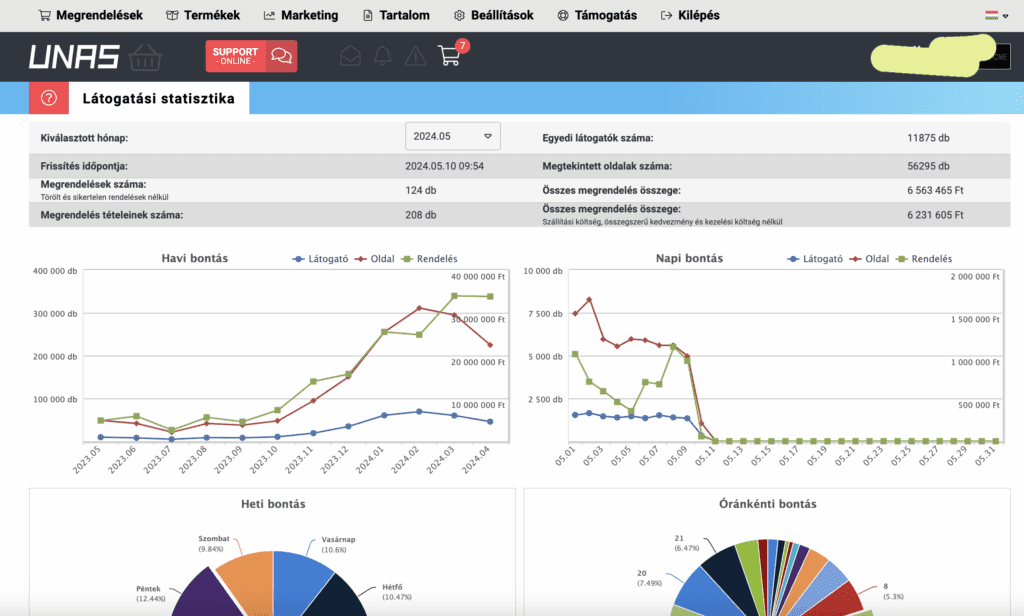Toggle Rendelés series in Napi bontás legend
The width and height of the screenshot is (1024, 616).
923,259
